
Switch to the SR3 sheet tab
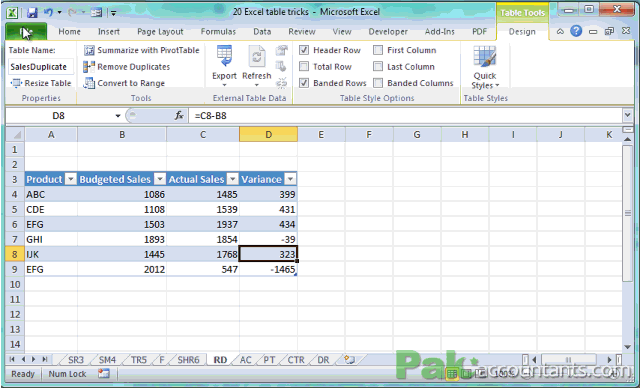76,360
